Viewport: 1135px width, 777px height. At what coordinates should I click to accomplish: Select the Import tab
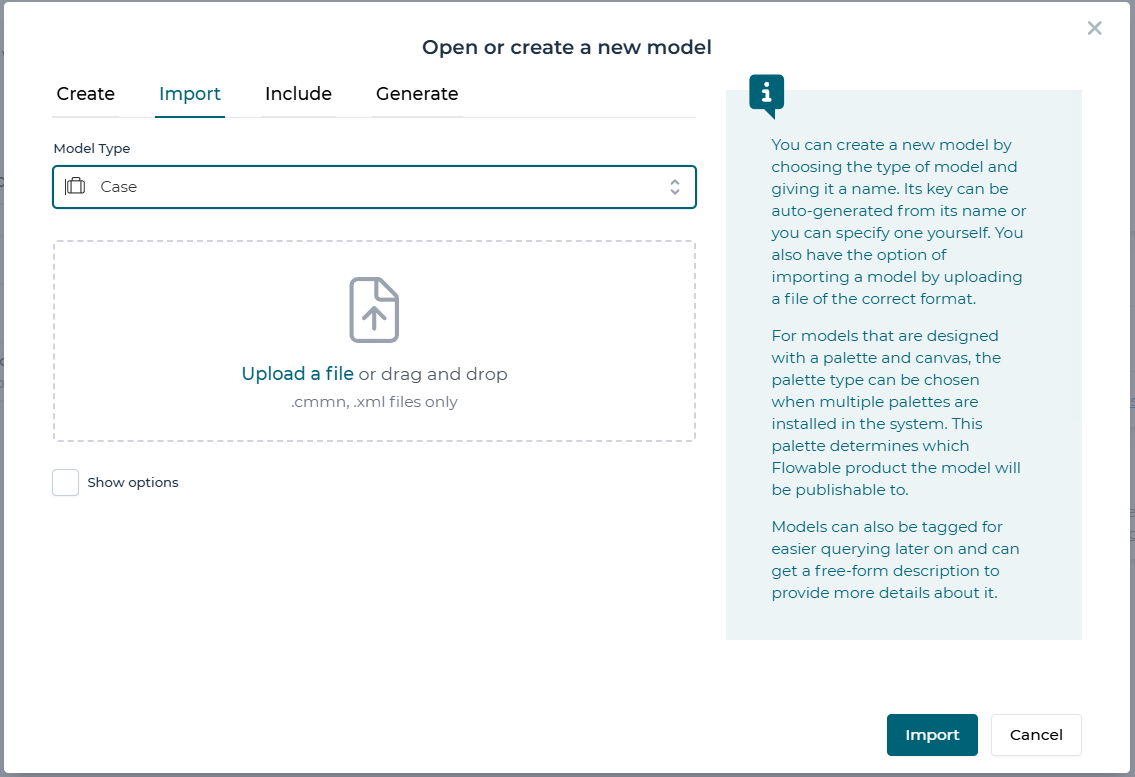[x=190, y=94]
